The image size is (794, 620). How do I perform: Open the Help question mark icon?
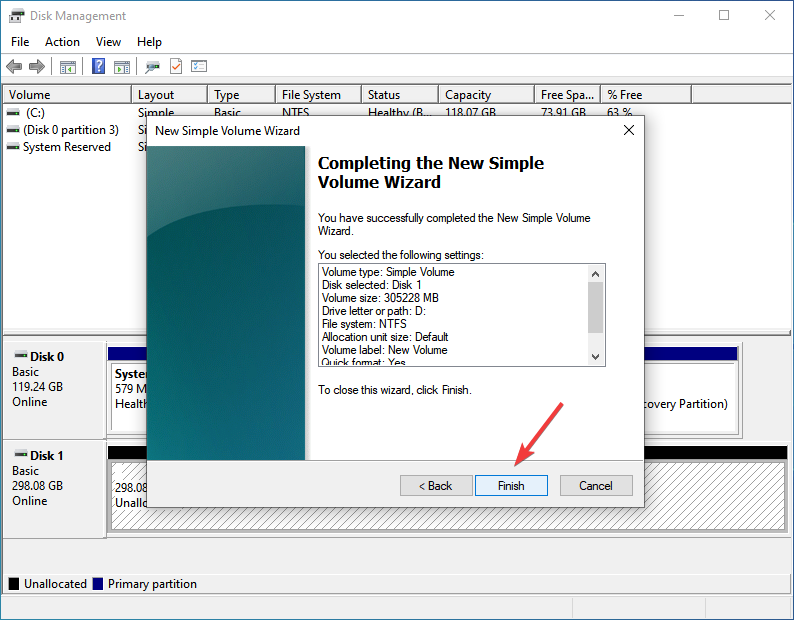98,66
